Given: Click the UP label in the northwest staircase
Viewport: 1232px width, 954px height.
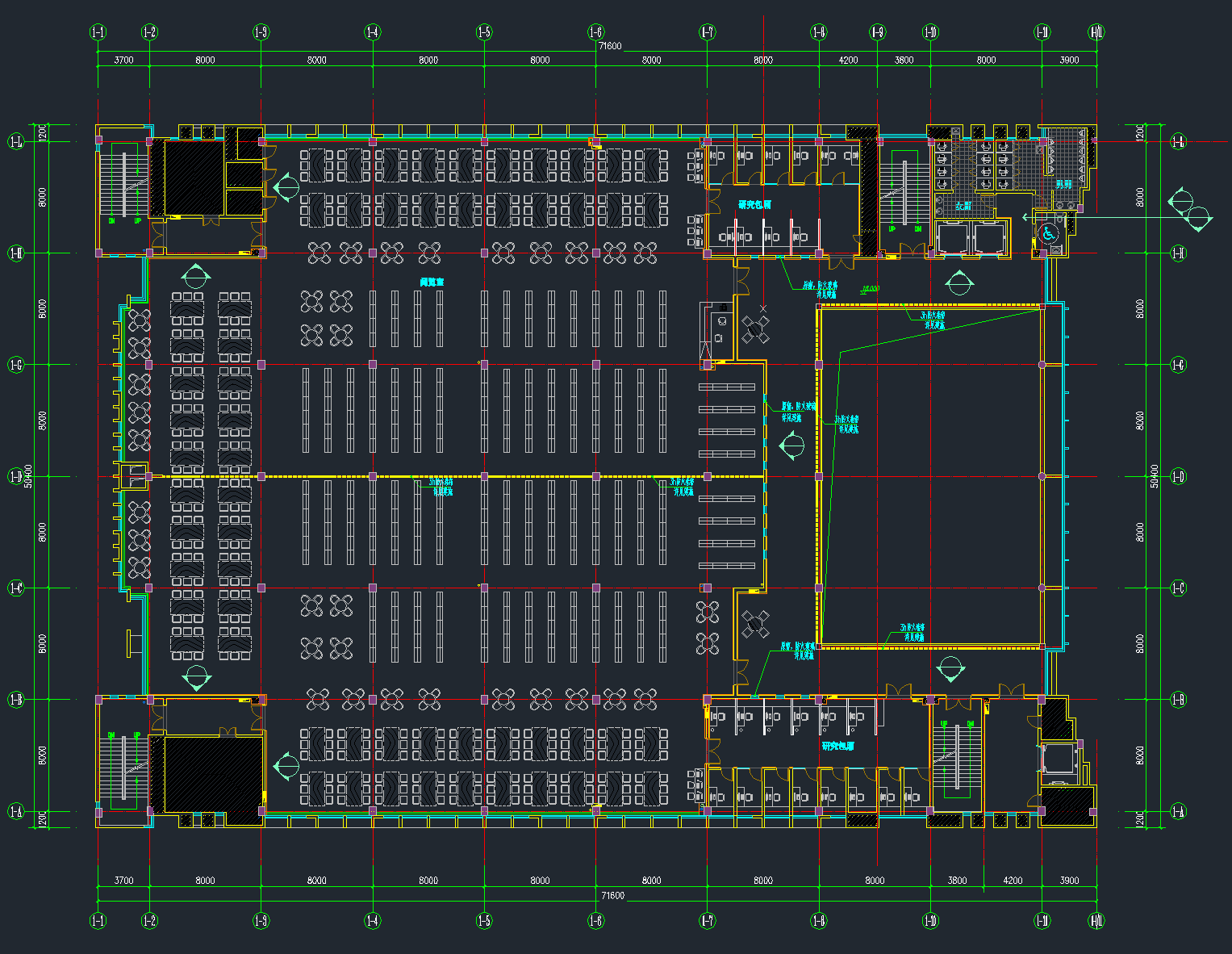Looking at the screenshot, I should pyautogui.click(x=137, y=220).
